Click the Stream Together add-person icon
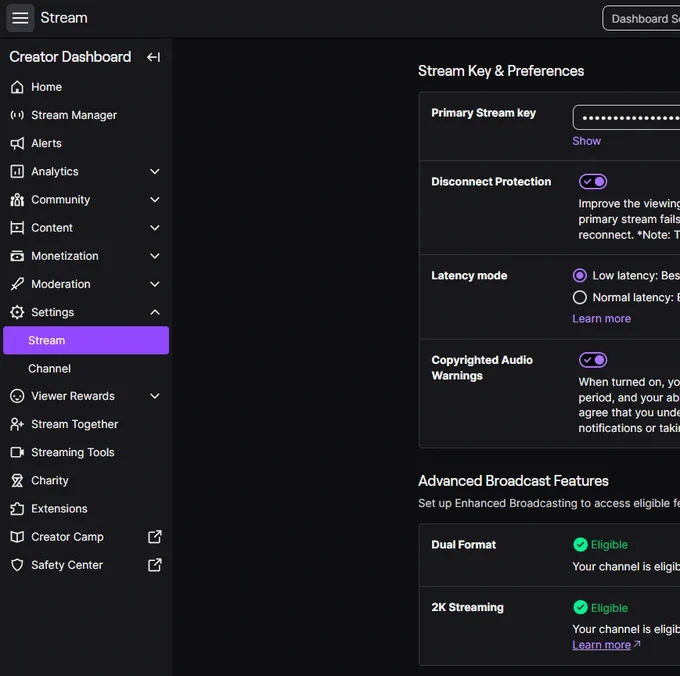This screenshot has width=680, height=676. click(17, 425)
